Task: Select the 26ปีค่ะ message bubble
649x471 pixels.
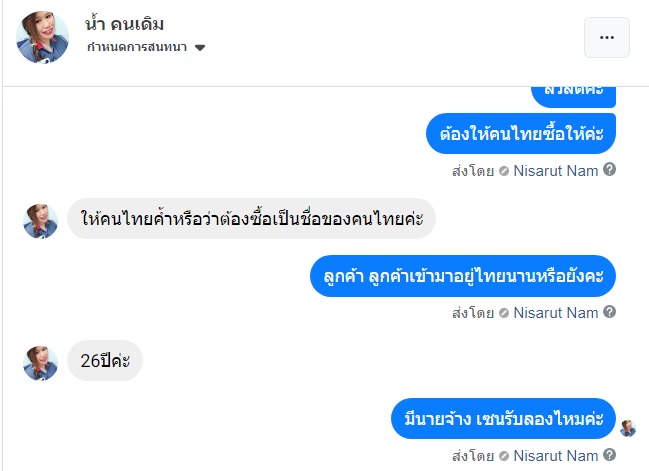Action: tap(105, 361)
